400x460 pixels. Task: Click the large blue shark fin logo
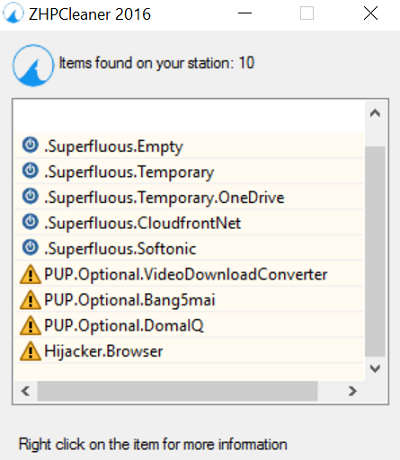pos(33,66)
